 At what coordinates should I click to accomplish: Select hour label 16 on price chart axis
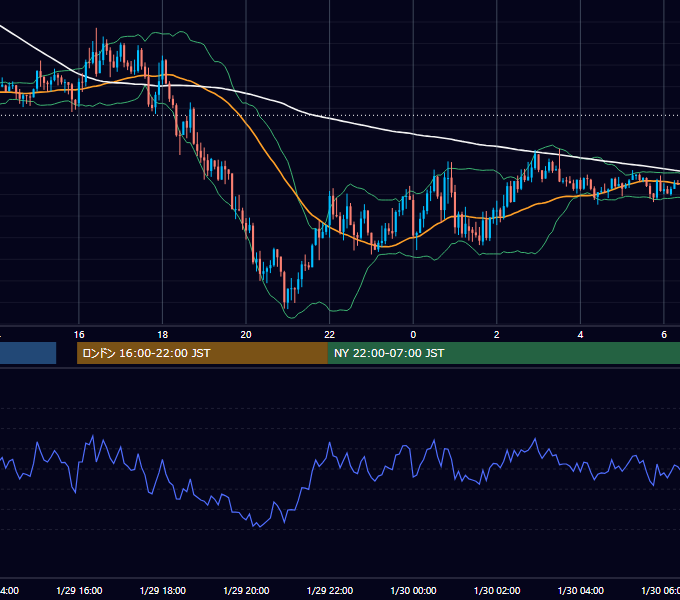pyautogui.click(x=79, y=335)
